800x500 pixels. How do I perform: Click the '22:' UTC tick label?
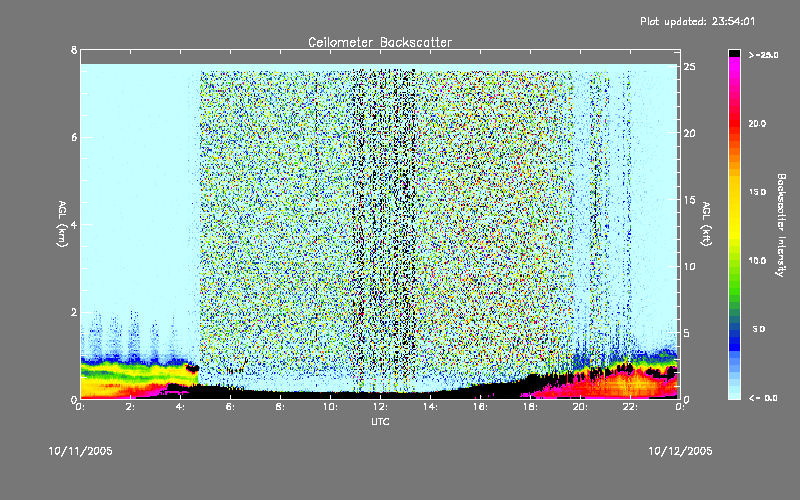point(630,407)
